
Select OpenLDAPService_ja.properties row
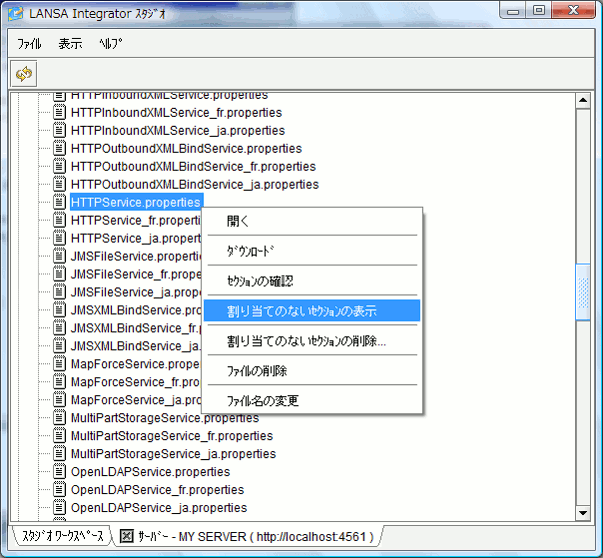click(x=159, y=507)
